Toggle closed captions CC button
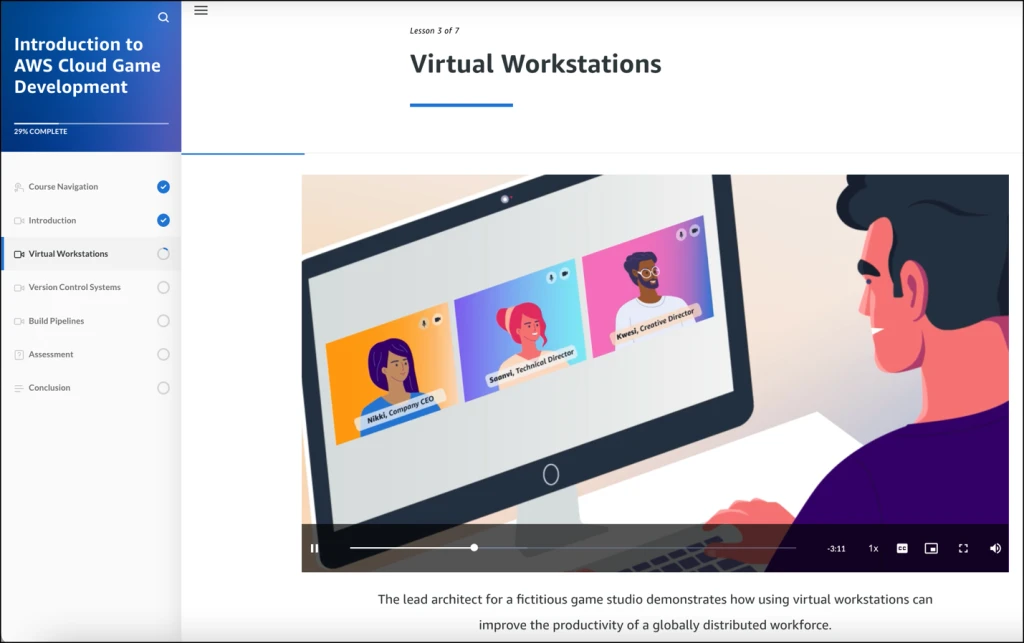 (x=902, y=548)
